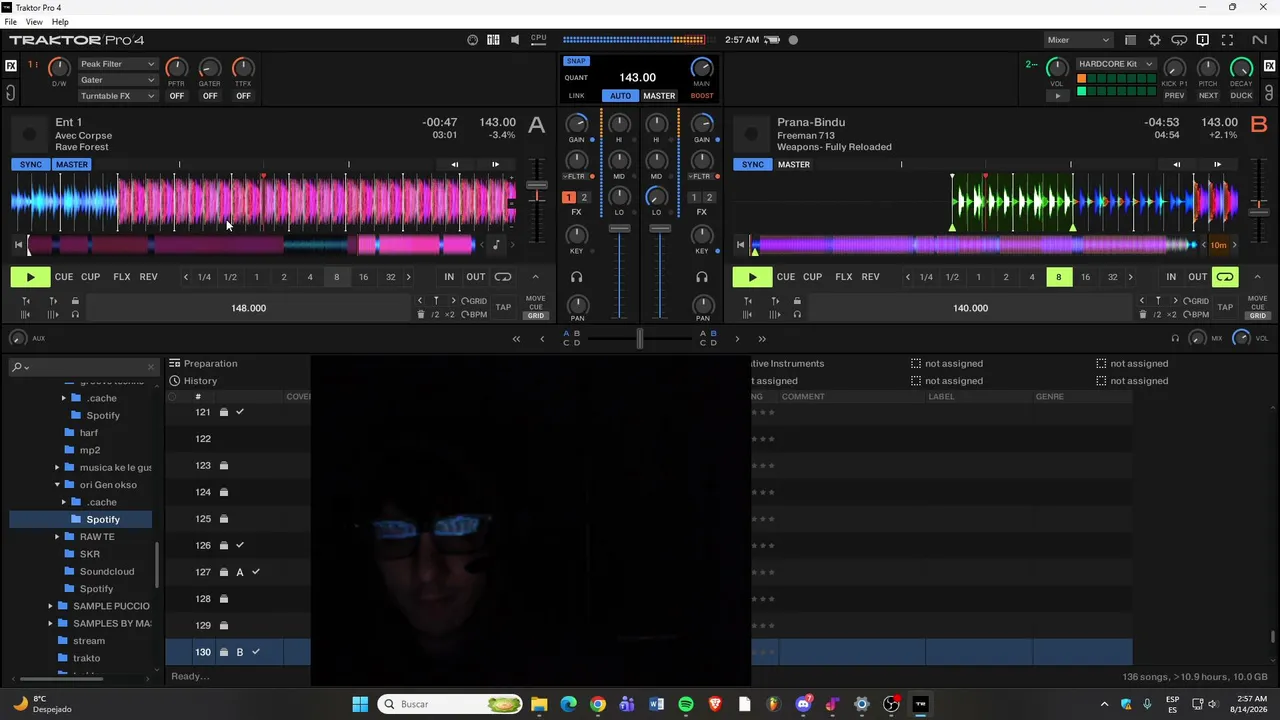Expand the SAMPLE PUCCIO folder

pyautogui.click(x=50, y=606)
